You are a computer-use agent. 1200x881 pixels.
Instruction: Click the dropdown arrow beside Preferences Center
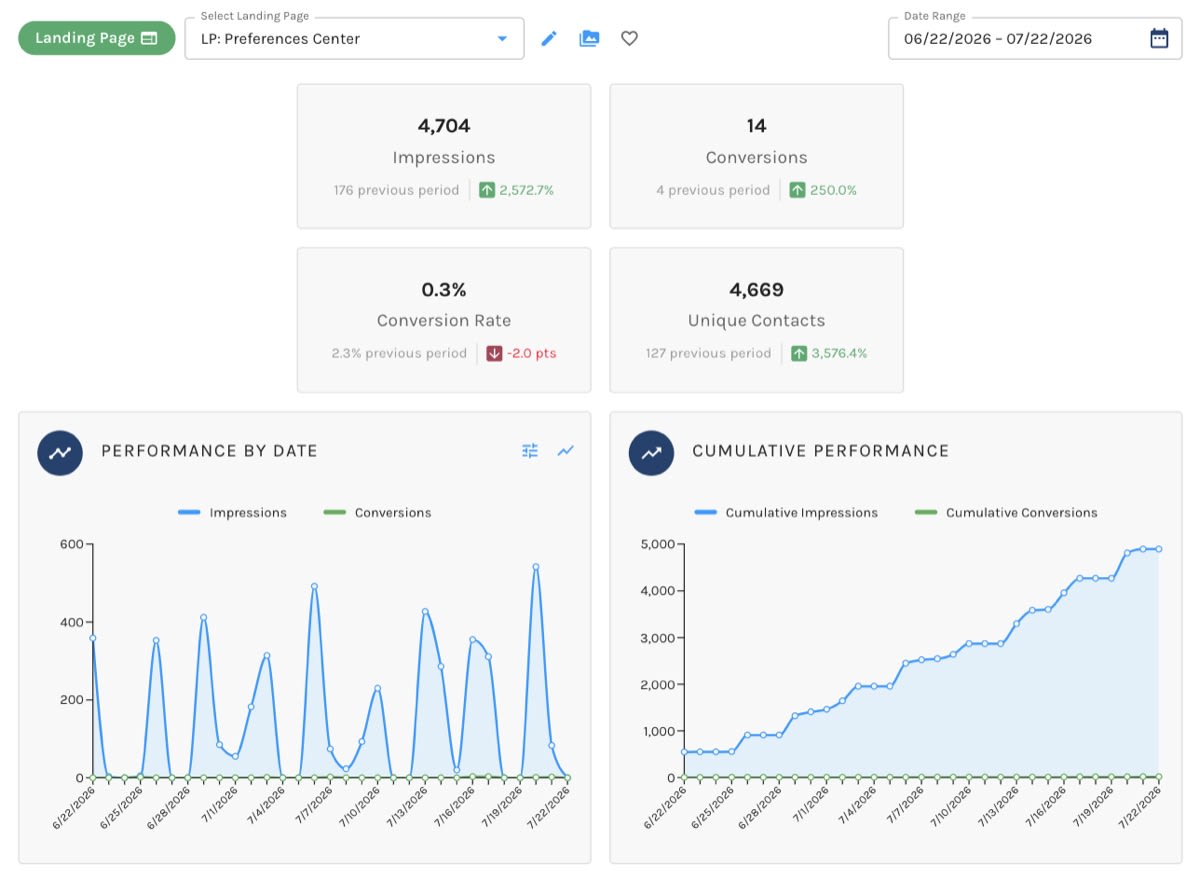pyautogui.click(x=502, y=39)
